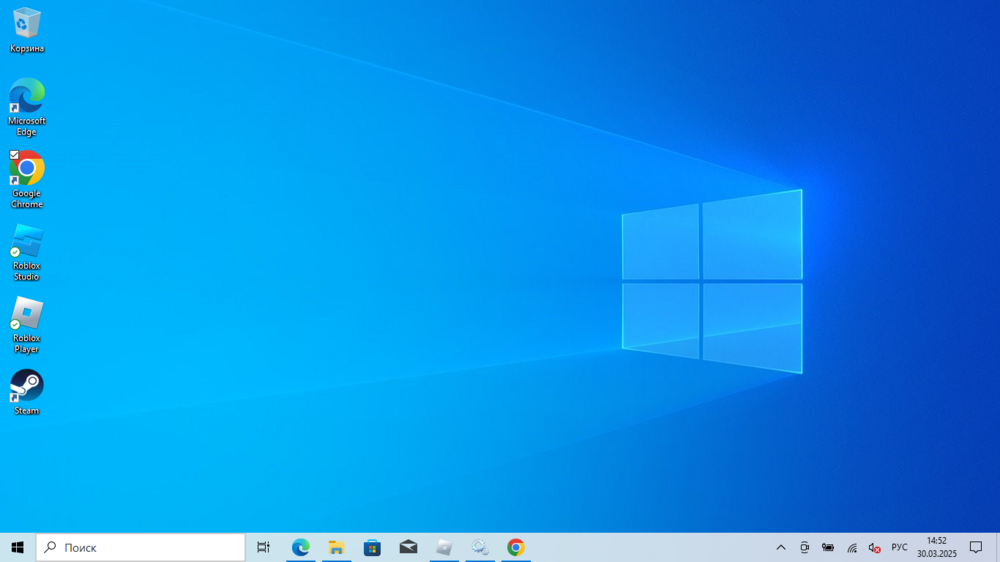Open the Windows Start menu
This screenshot has height=562, width=1000.
[17, 547]
